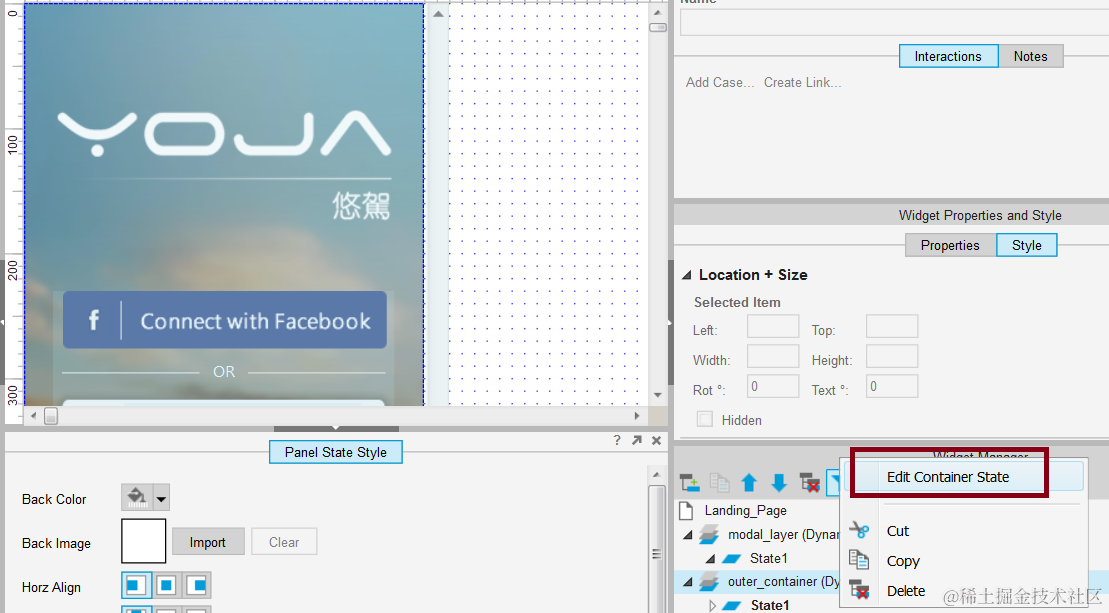Click the Back Image color swatch
This screenshot has height=613, width=1109.
pyautogui.click(x=143, y=540)
